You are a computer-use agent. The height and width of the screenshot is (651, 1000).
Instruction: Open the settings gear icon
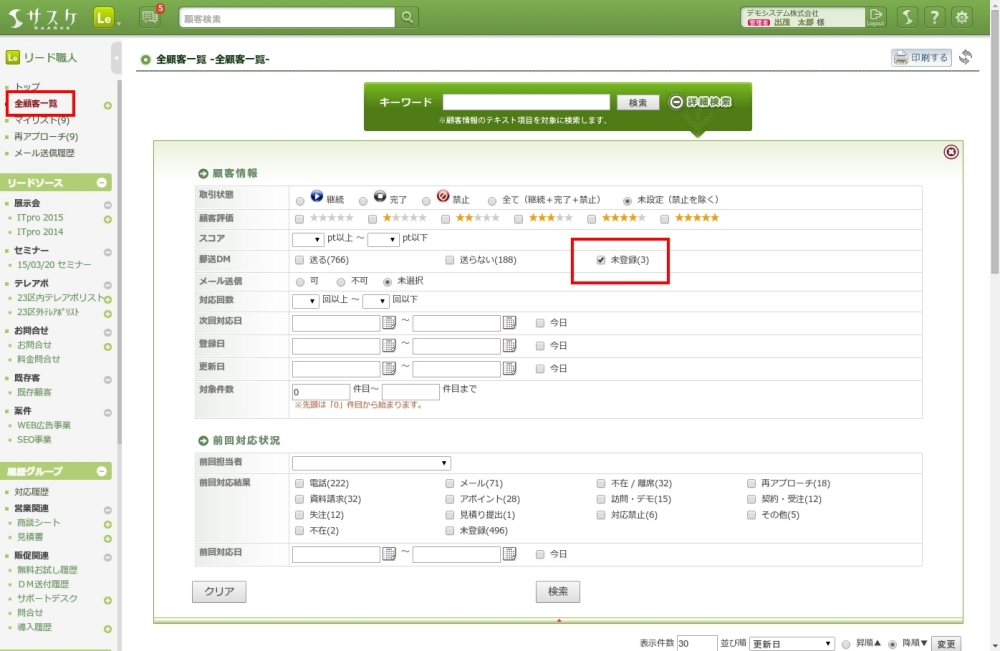(x=962, y=17)
